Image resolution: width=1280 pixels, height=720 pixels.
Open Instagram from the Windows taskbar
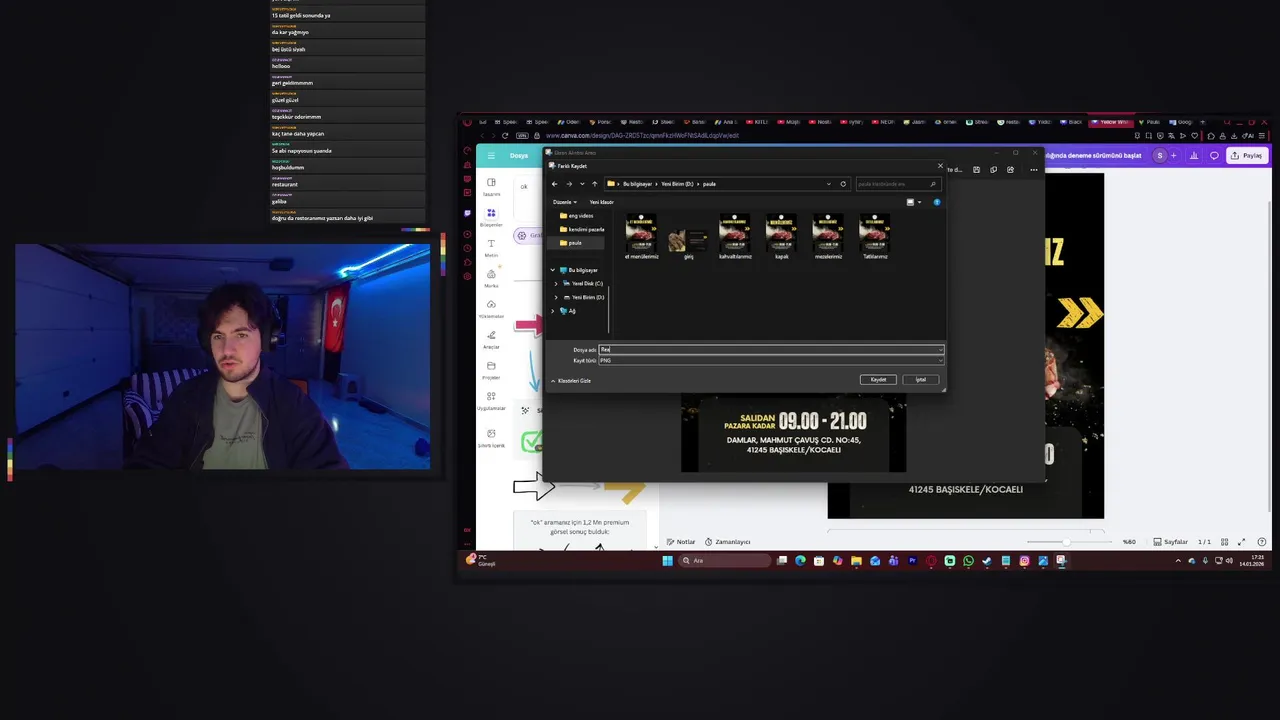pos(1024,561)
